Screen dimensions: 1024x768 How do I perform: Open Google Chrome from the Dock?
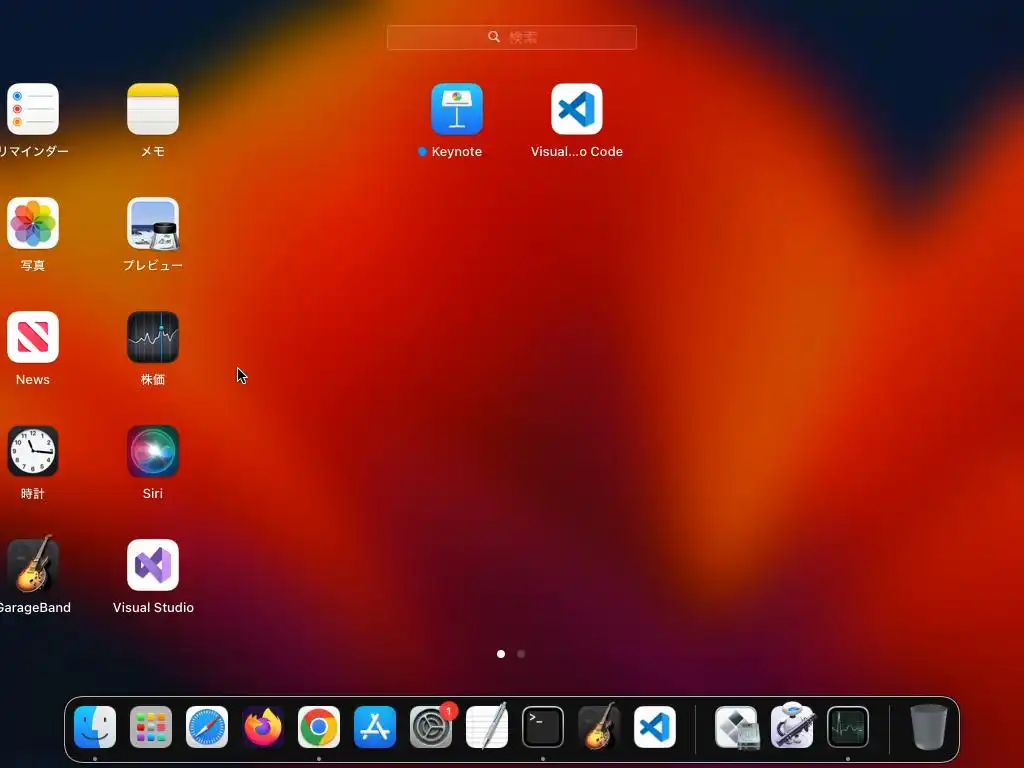(x=319, y=727)
